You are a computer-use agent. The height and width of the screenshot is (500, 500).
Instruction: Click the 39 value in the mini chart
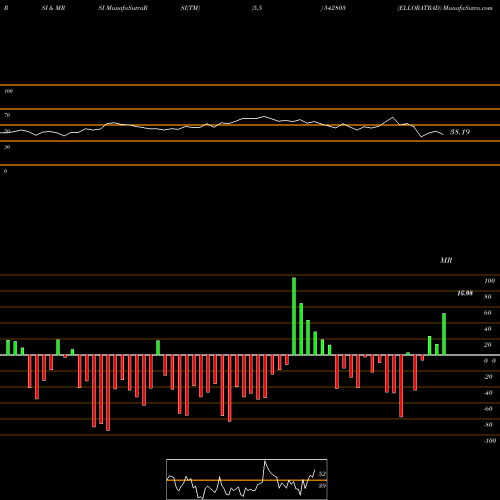(322, 486)
